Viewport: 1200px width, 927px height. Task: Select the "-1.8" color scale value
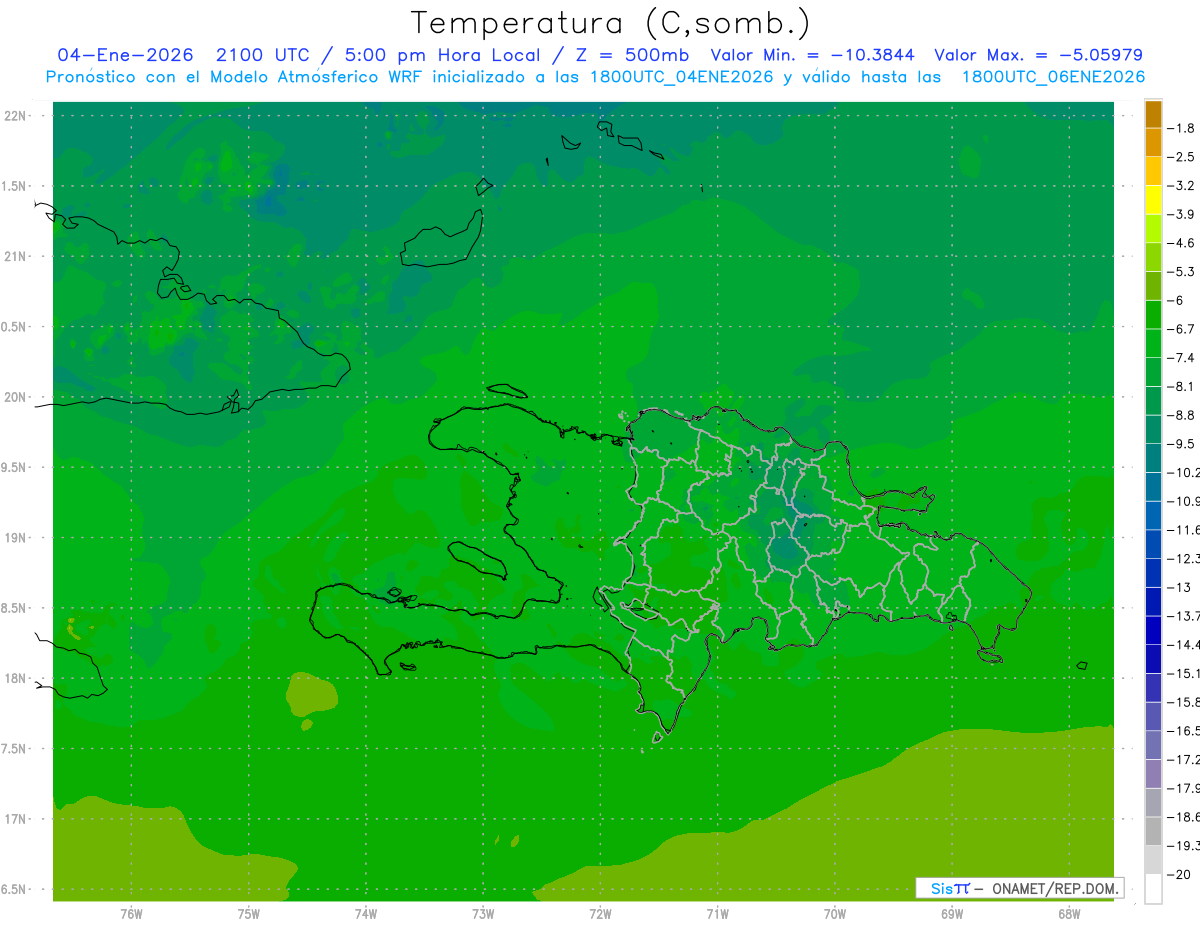1182,128
